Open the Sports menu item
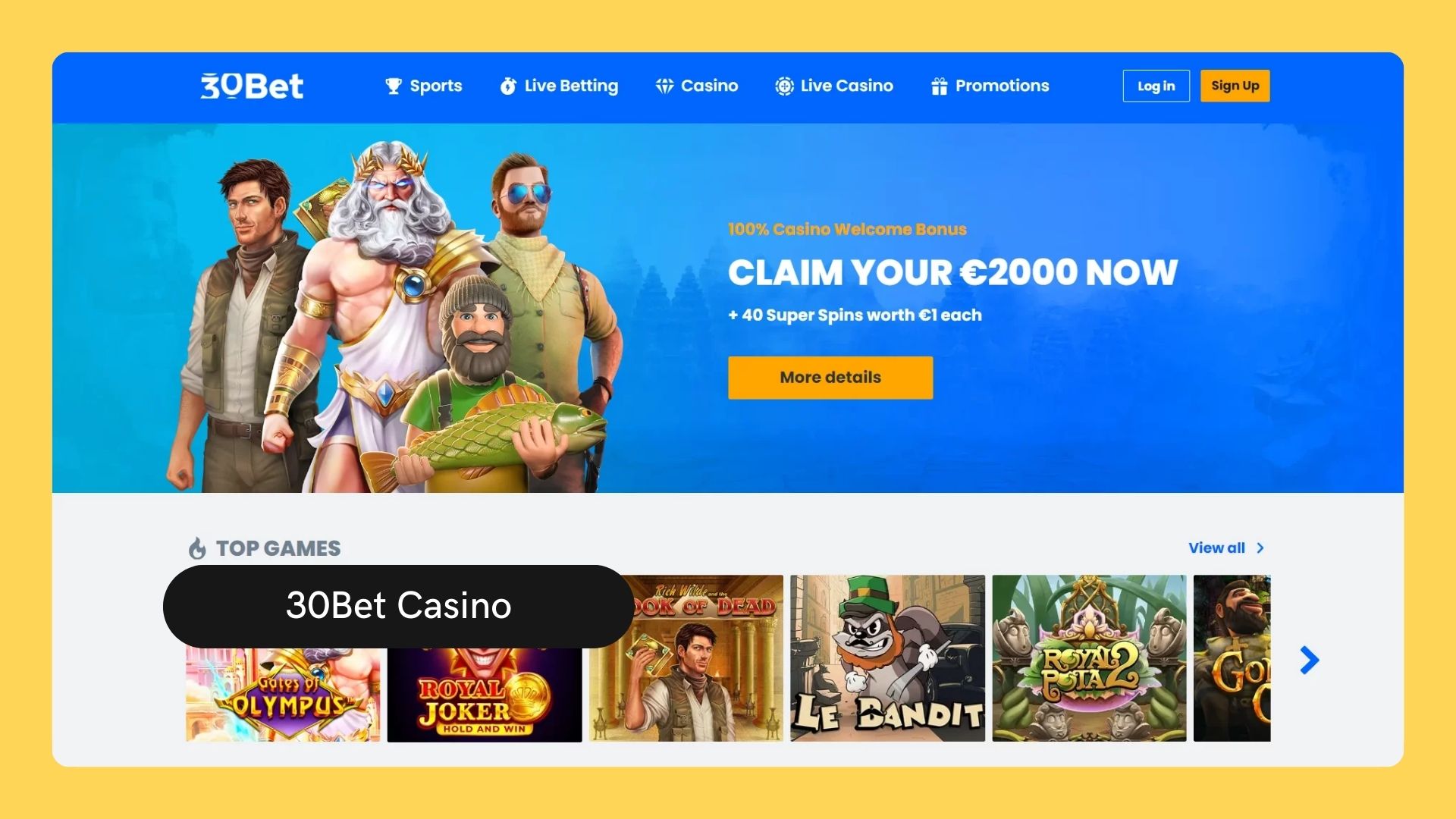Viewport: 1456px width, 819px height. click(x=423, y=86)
